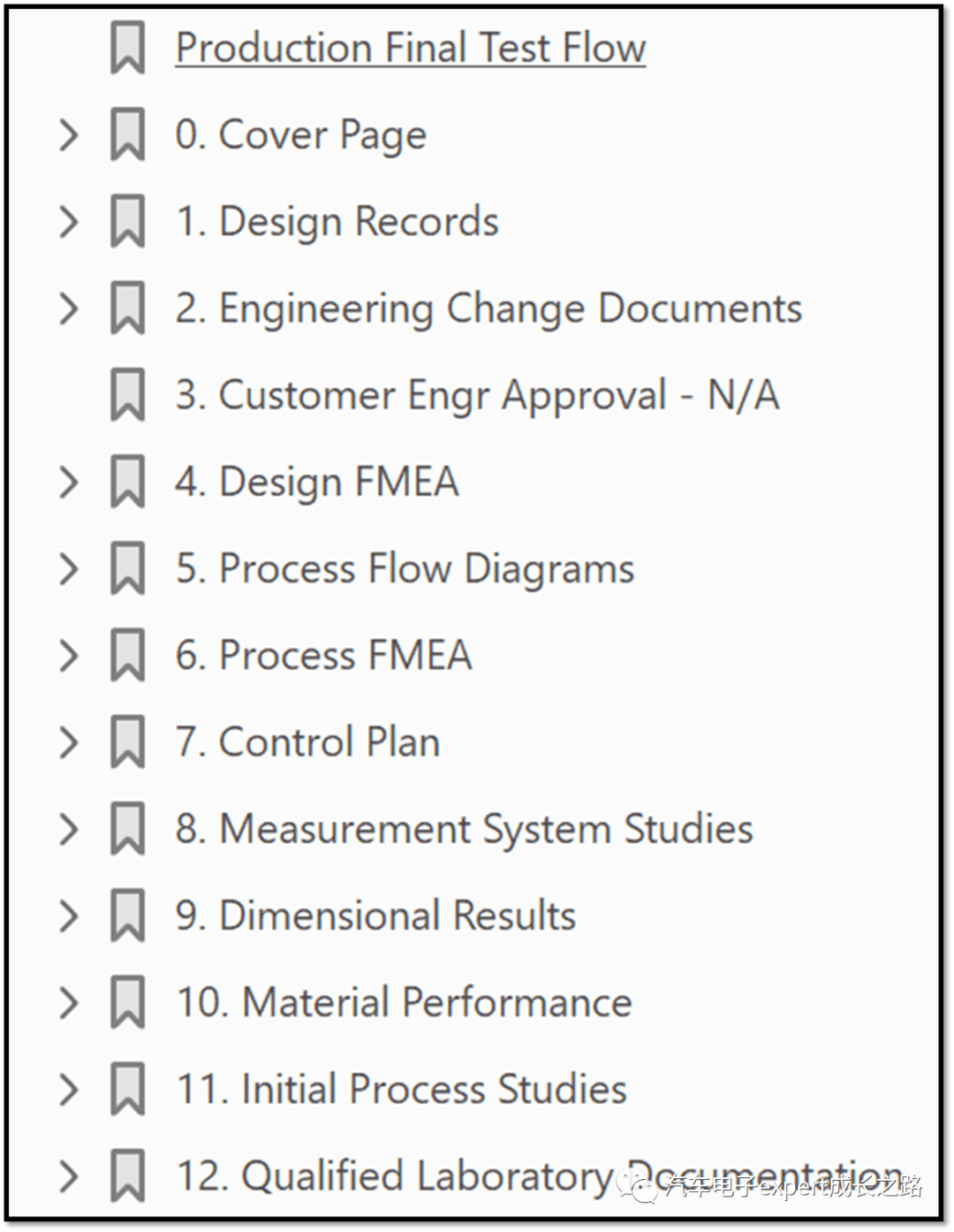Click bookmark icon next to 0. Cover Page
This screenshot has height=1232, width=954.
pyautogui.click(x=127, y=135)
